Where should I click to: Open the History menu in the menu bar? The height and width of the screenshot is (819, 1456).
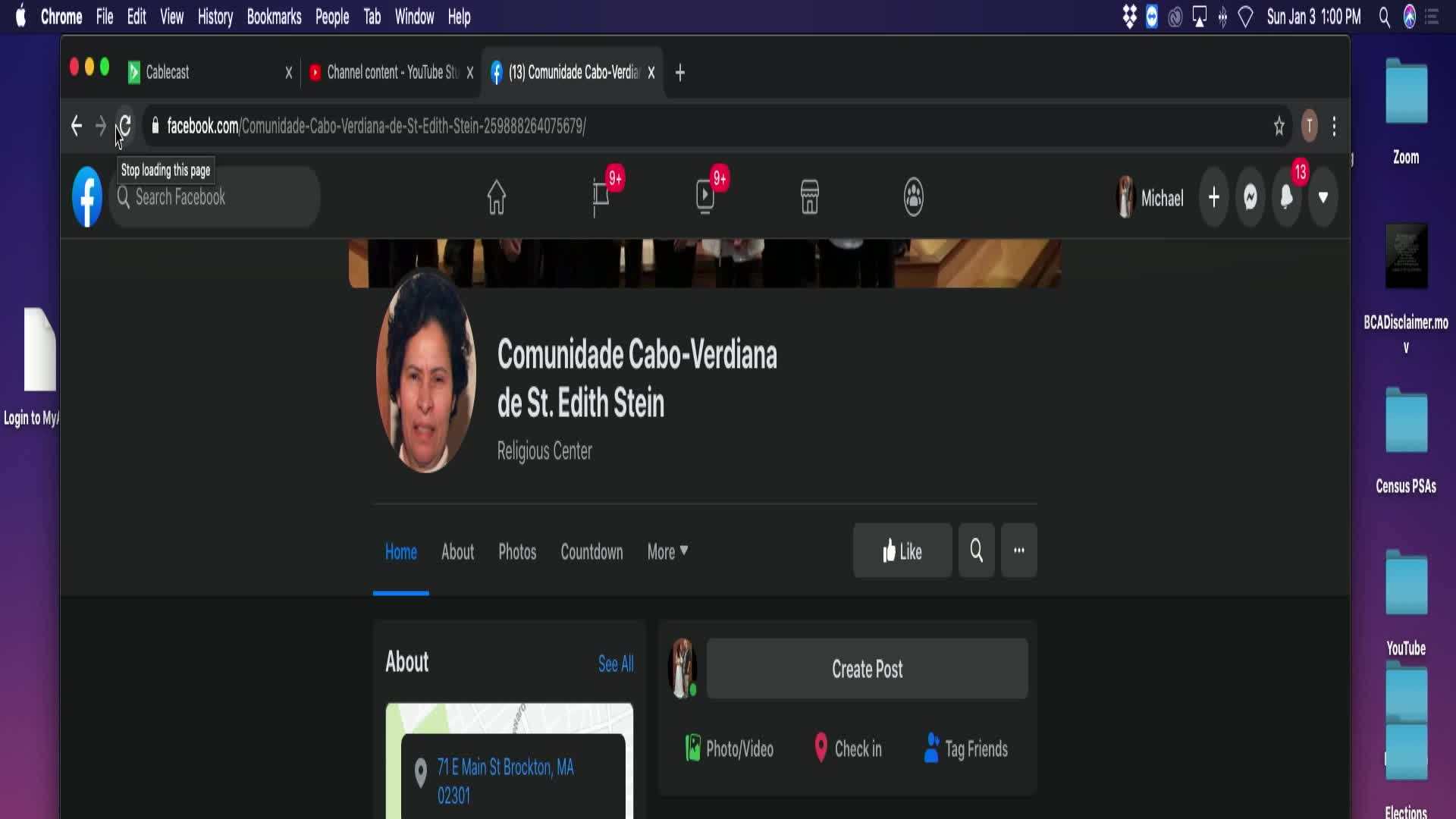point(215,17)
